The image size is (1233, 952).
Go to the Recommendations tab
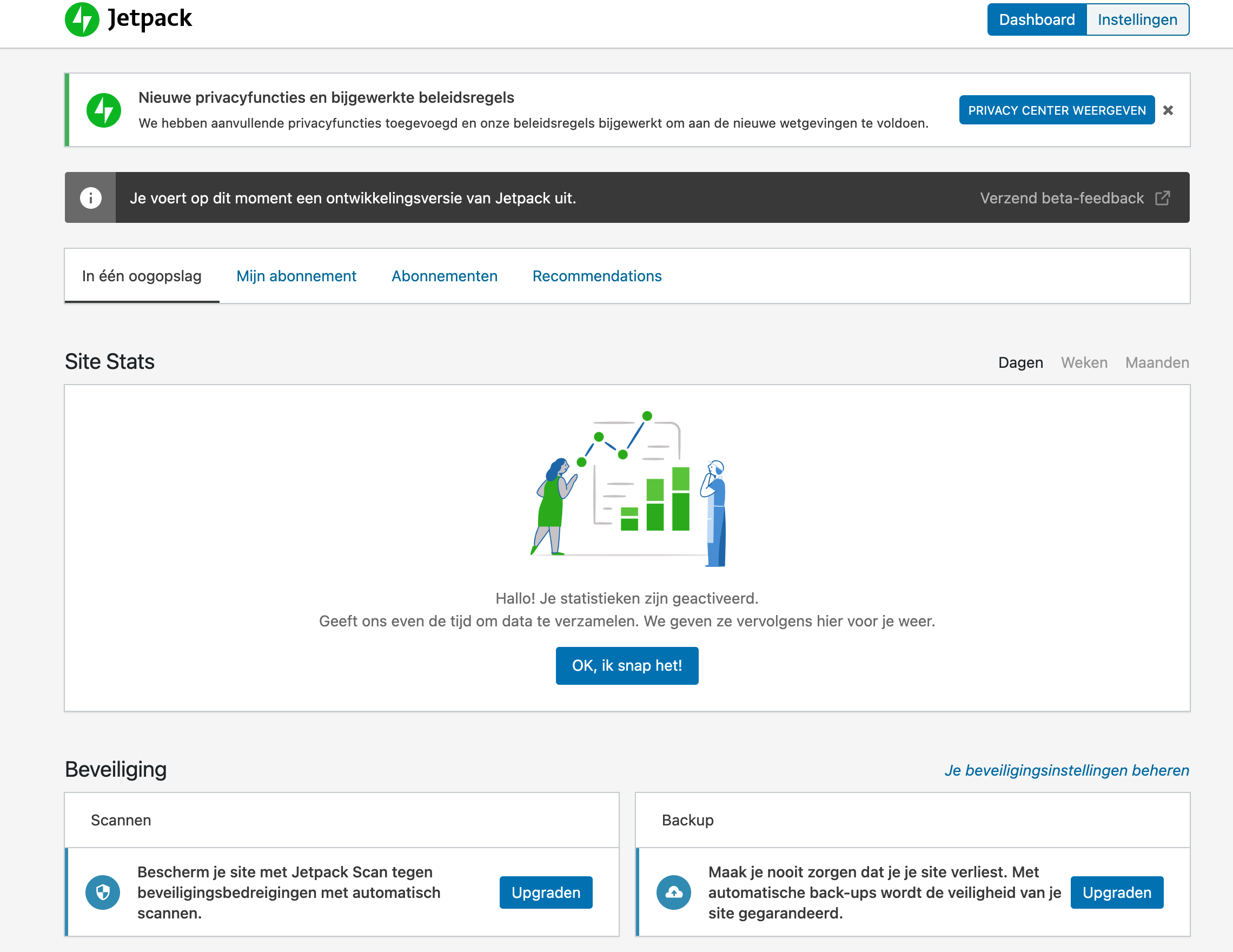click(596, 276)
